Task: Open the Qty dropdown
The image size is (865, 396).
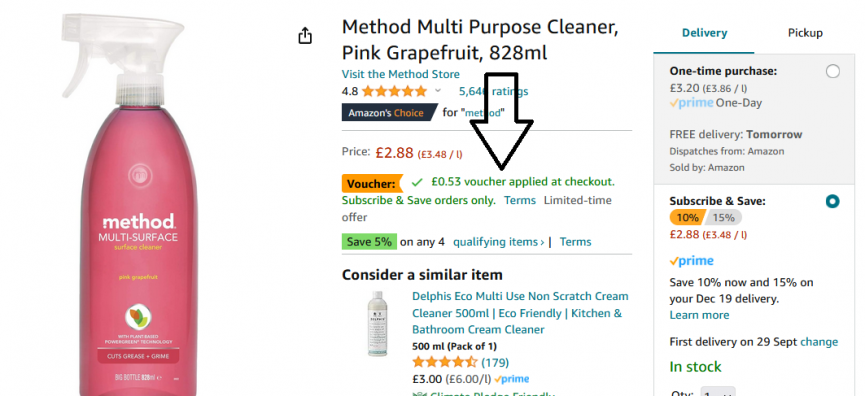Action: (x=717, y=392)
